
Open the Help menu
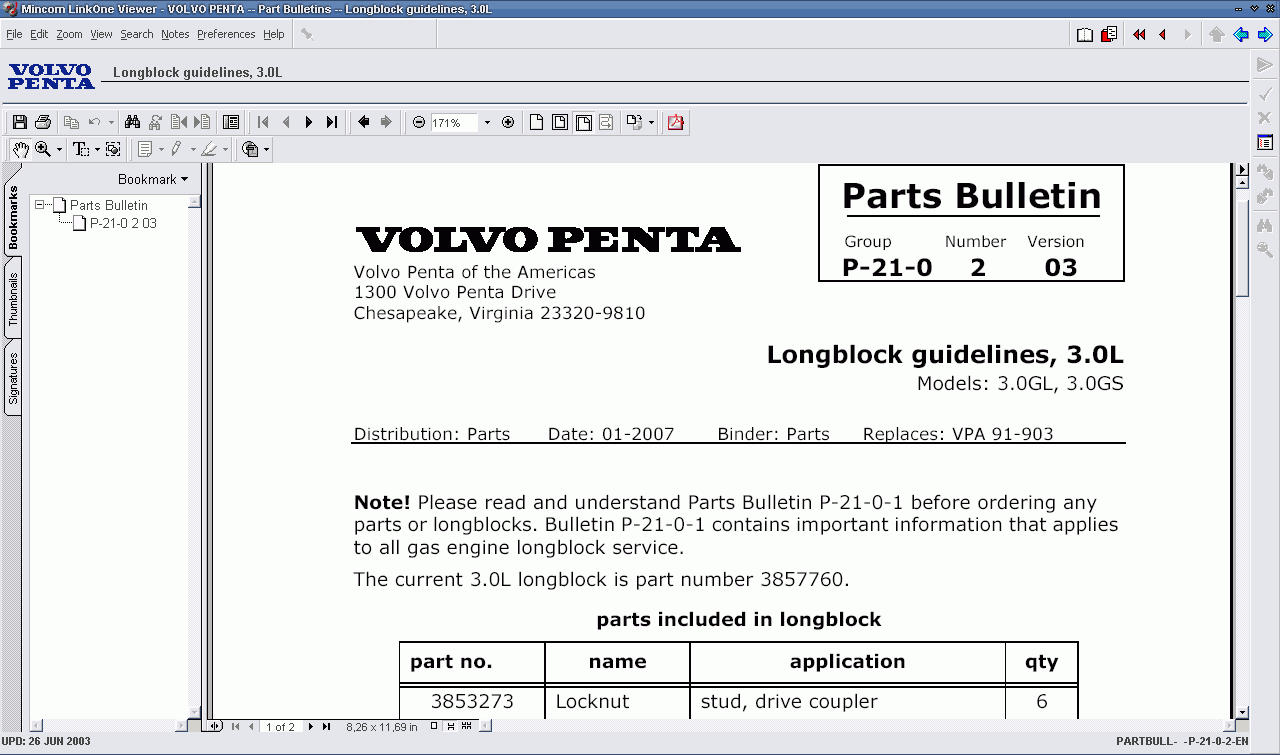coord(274,34)
